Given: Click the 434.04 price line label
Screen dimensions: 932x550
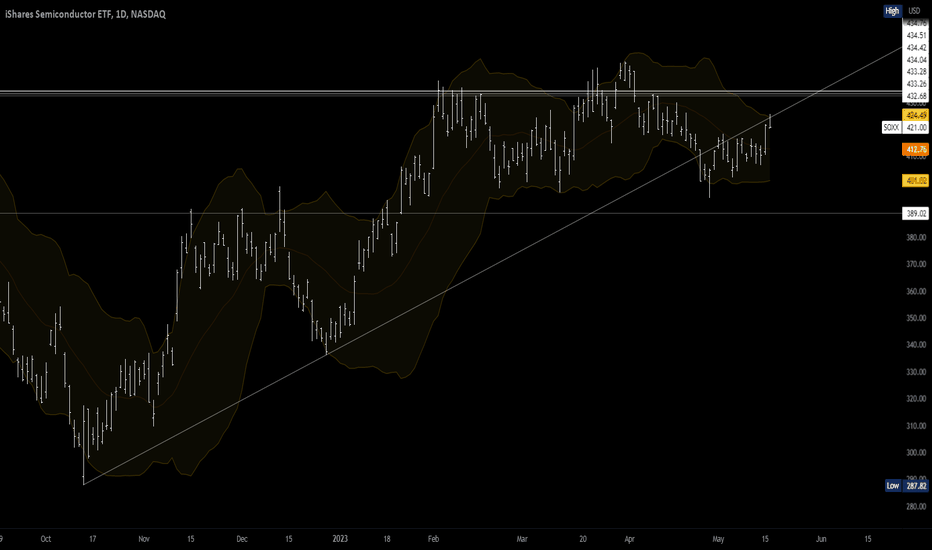Looking at the screenshot, I should click(916, 59).
